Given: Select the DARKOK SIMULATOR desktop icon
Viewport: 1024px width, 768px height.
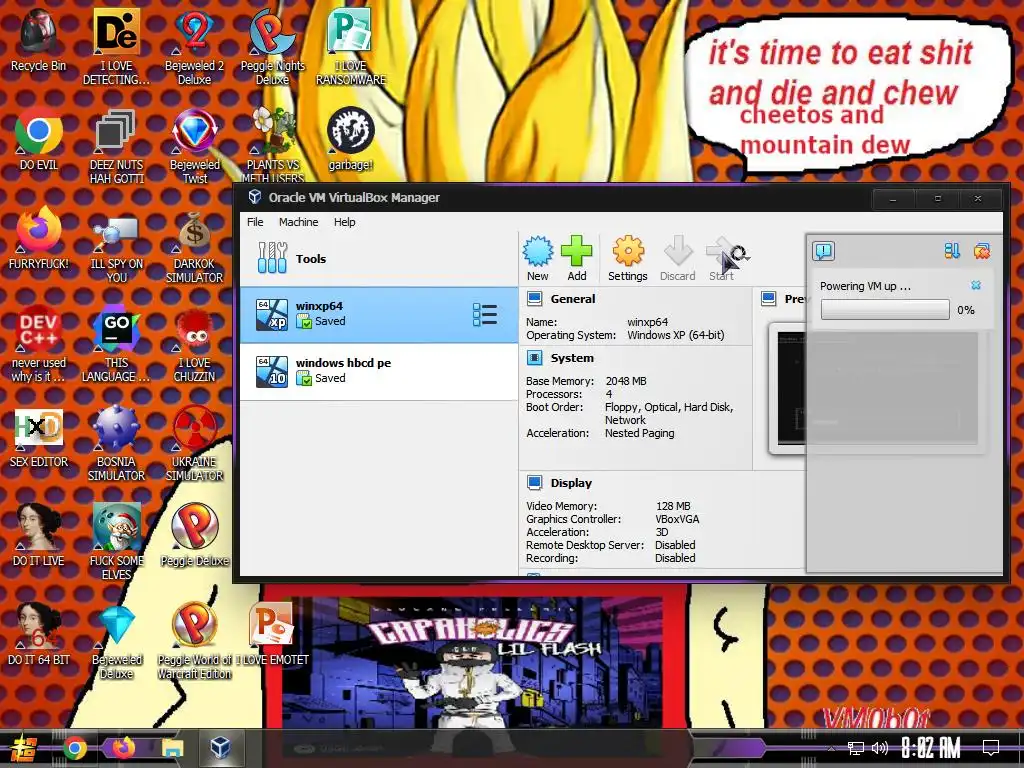Looking at the screenshot, I should click(195, 246).
